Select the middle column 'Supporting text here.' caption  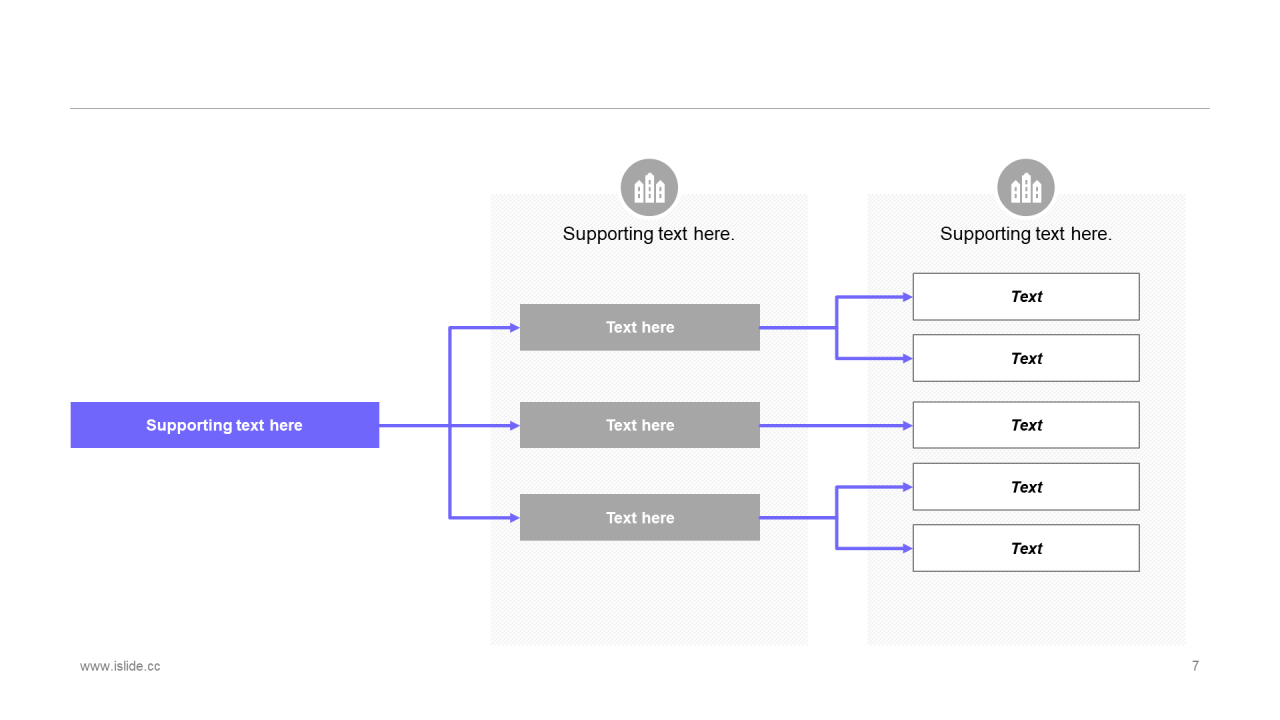(x=649, y=234)
